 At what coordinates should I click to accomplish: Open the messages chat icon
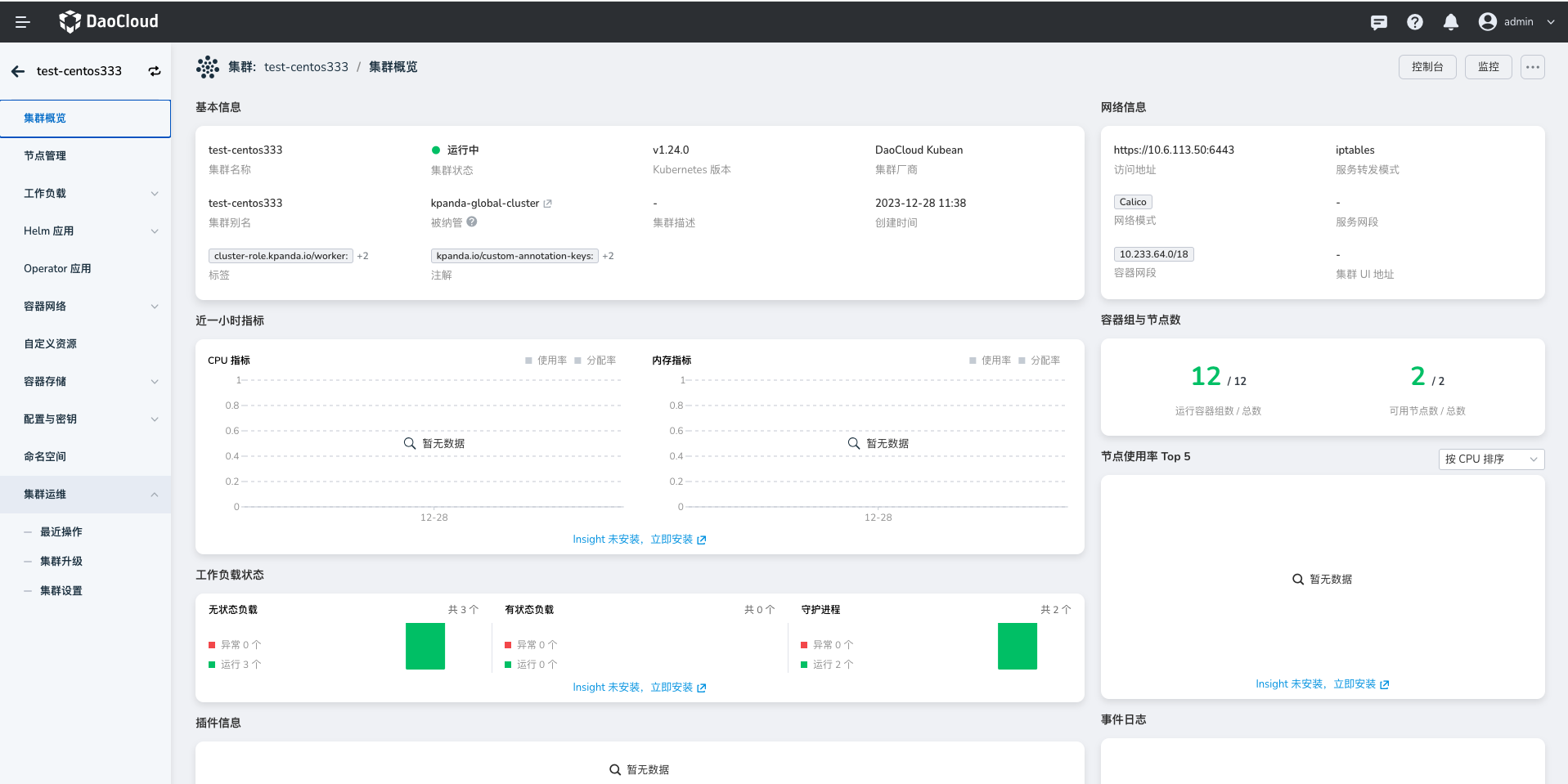1378,22
